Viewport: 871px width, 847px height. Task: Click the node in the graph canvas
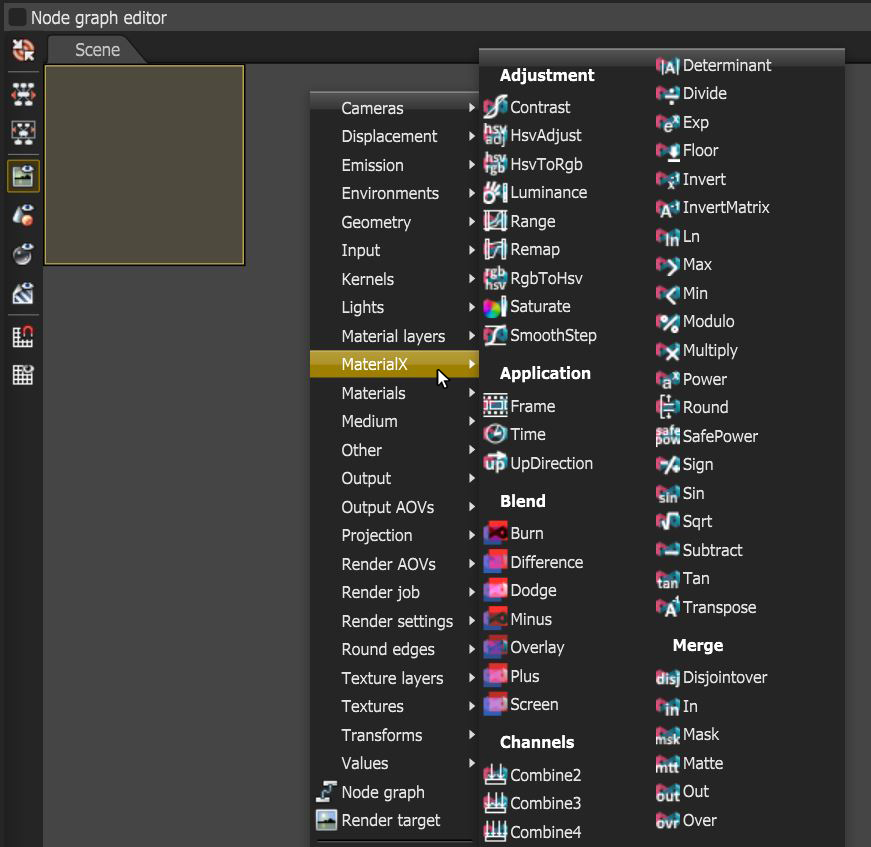(x=144, y=165)
